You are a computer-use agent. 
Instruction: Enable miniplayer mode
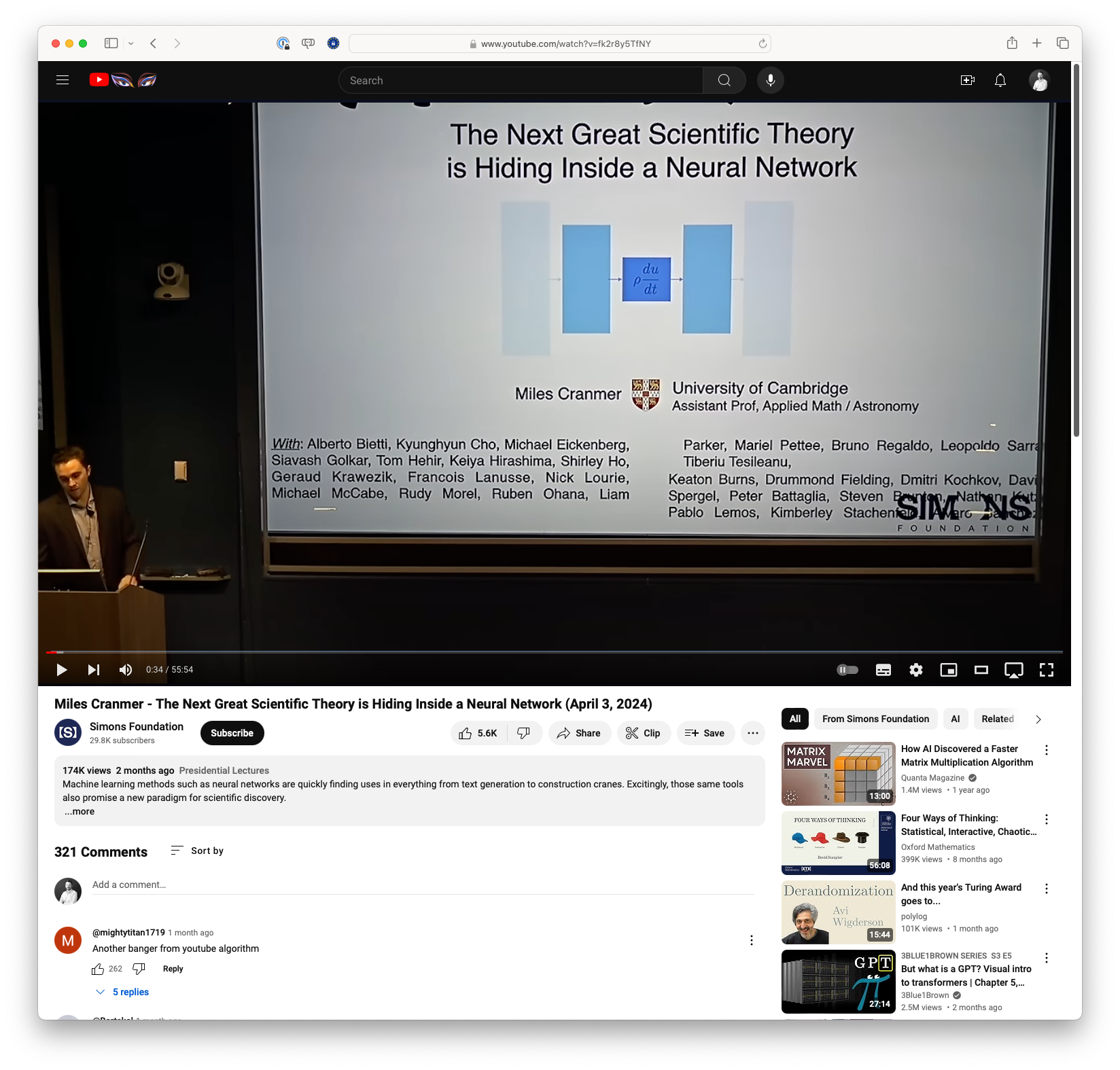(948, 670)
